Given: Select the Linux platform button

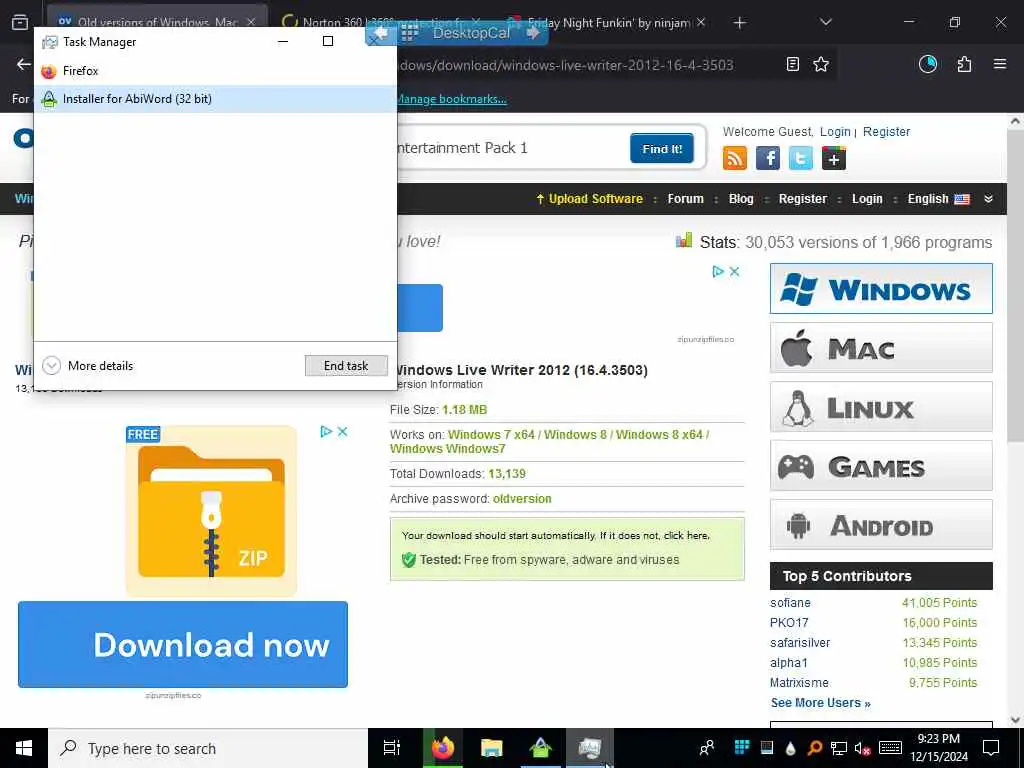Looking at the screenshot, I should [x=881, y=407].
